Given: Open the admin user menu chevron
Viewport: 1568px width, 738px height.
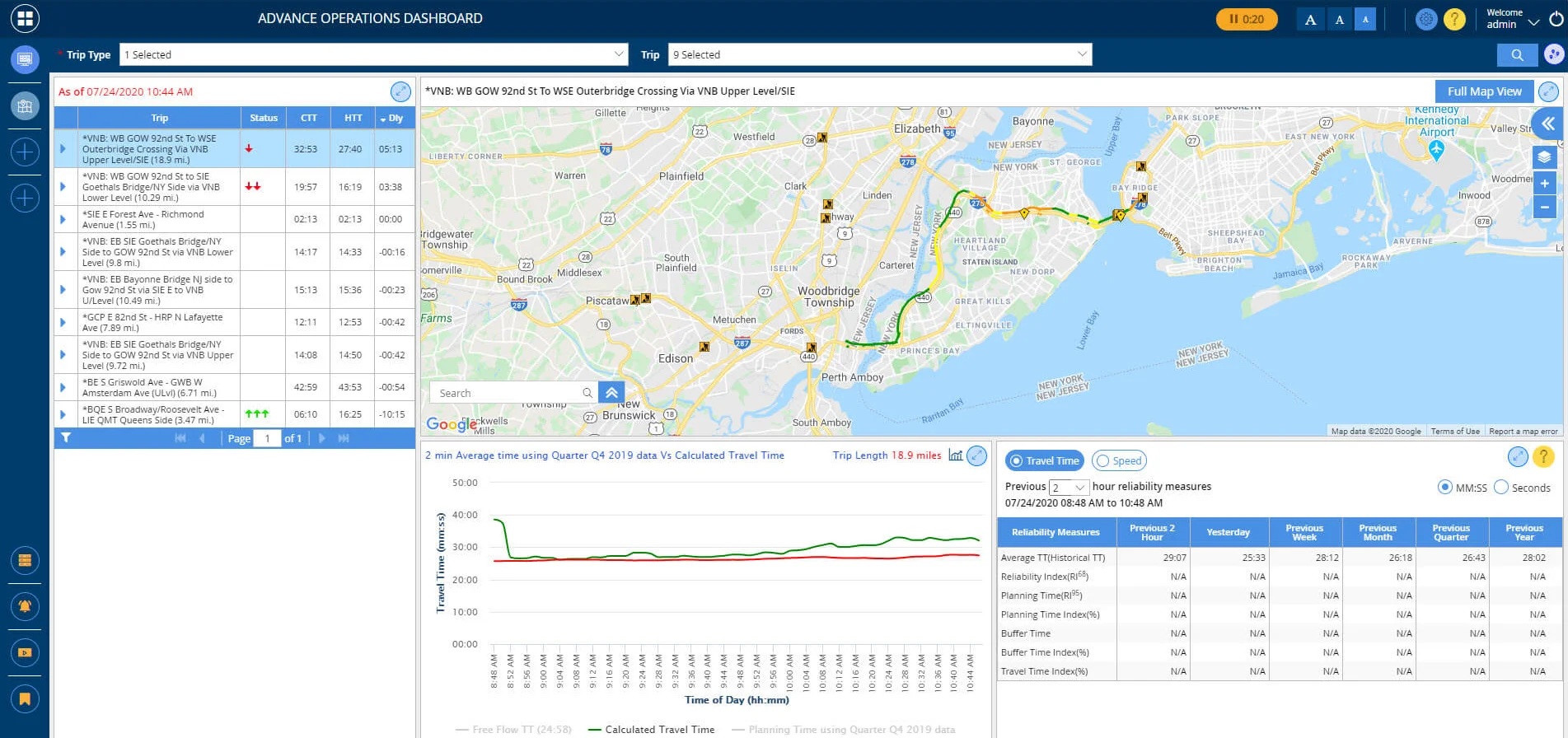Looking at the screenshot, I should point(1533,22).
